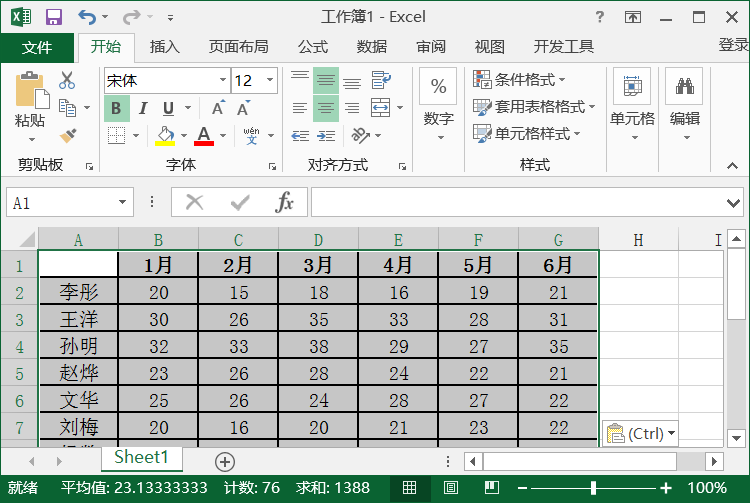
Task: Open the 数字 number format group
Action: pyautogui.click(x=439, y=106)
